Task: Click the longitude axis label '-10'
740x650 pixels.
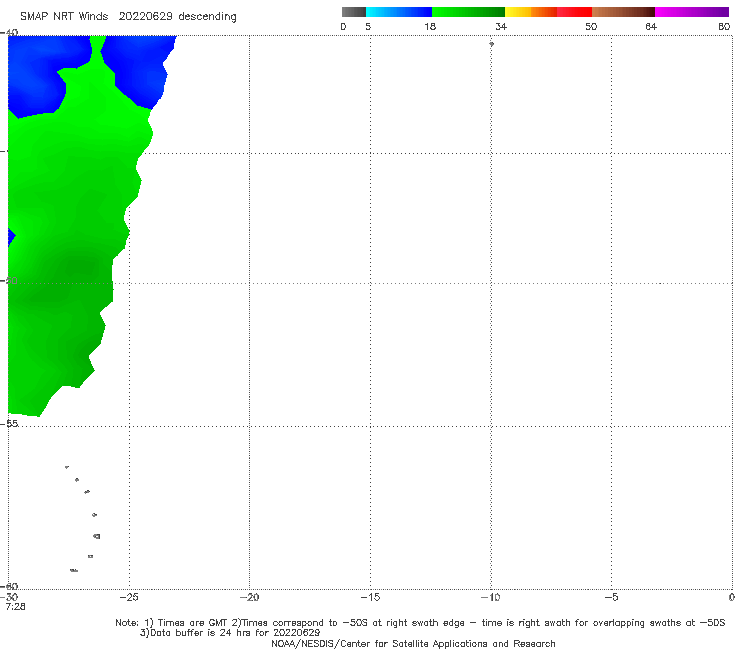Action: [490, 597]
